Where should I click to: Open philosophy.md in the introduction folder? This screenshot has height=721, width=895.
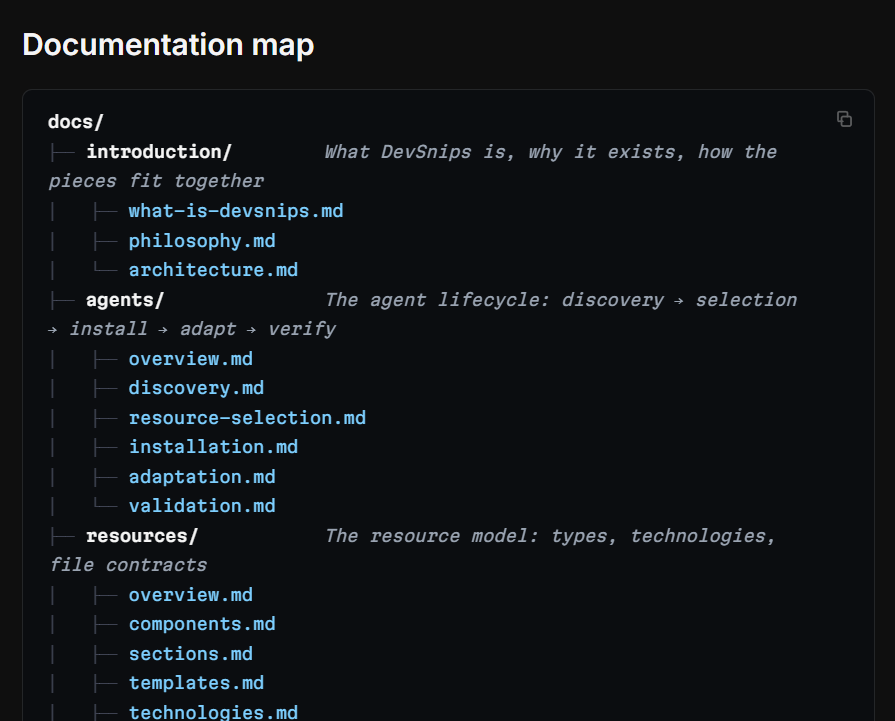pyautogui.click(x=202, y=240)
